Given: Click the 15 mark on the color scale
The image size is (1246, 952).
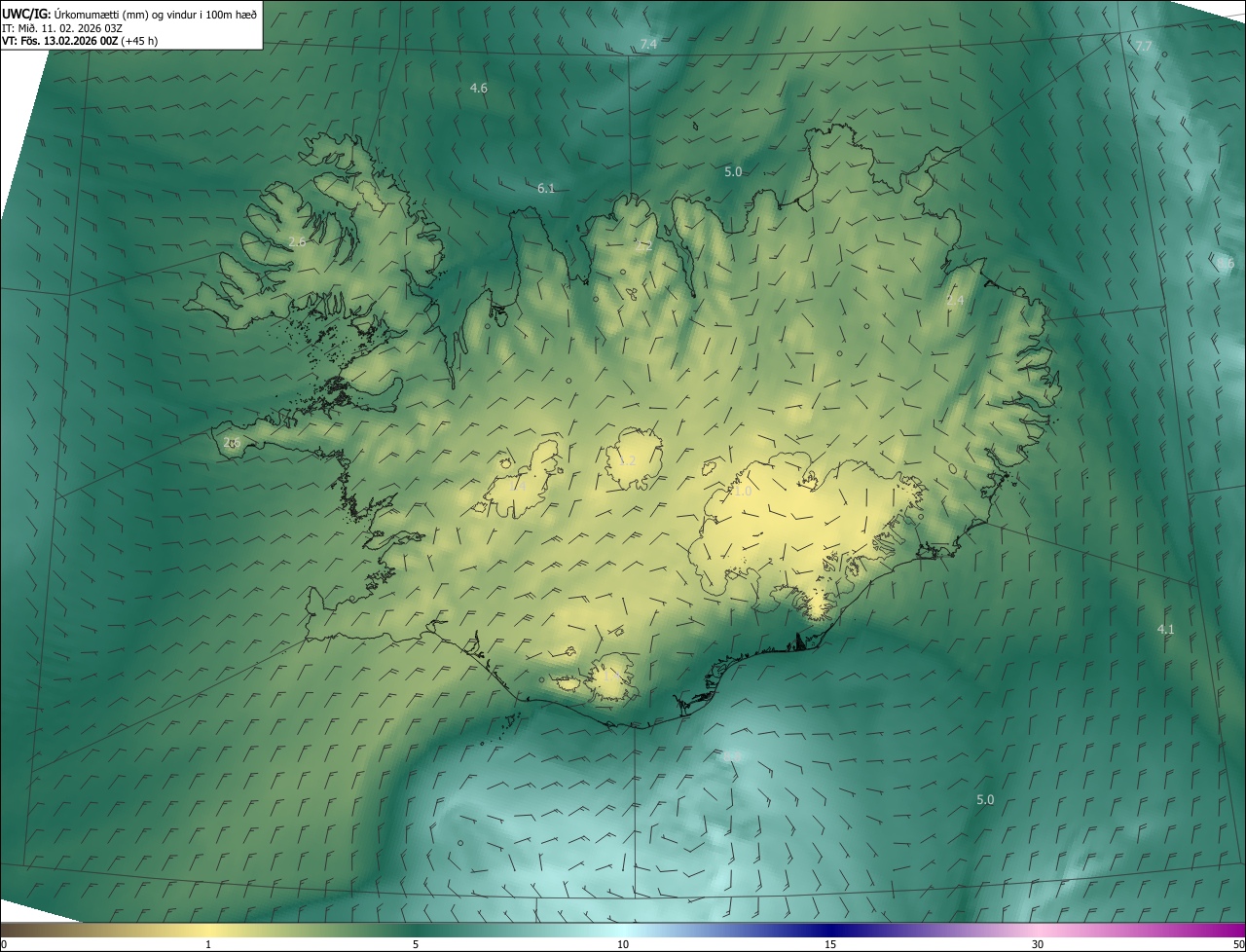Looking at the screenshot, I should (x=830, y=944).
